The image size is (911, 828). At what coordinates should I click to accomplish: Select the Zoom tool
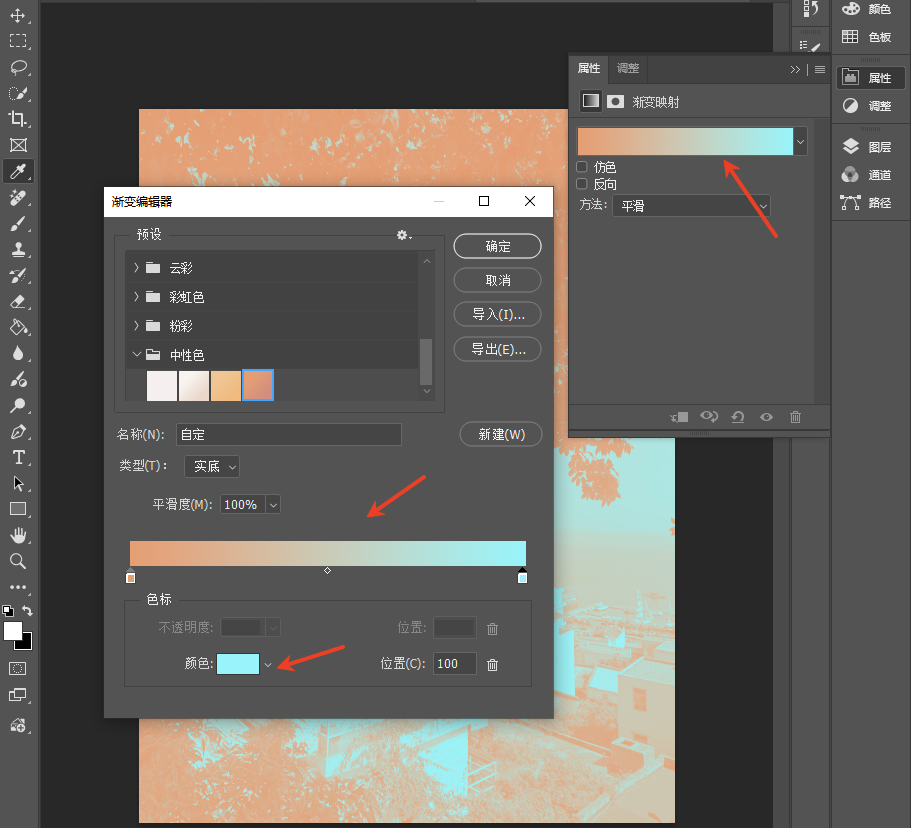pos(17,561)
